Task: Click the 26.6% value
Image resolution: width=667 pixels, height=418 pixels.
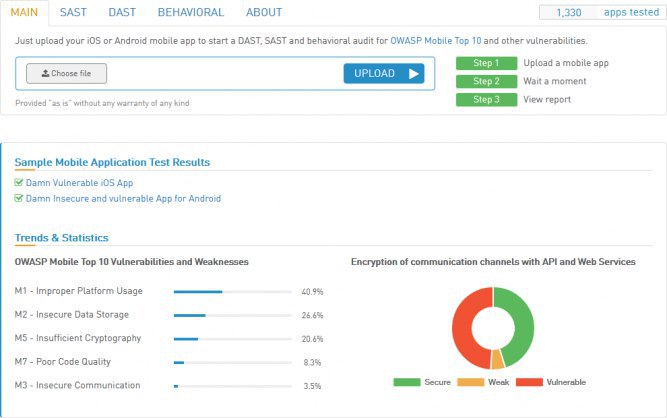Action: point(312,316)
